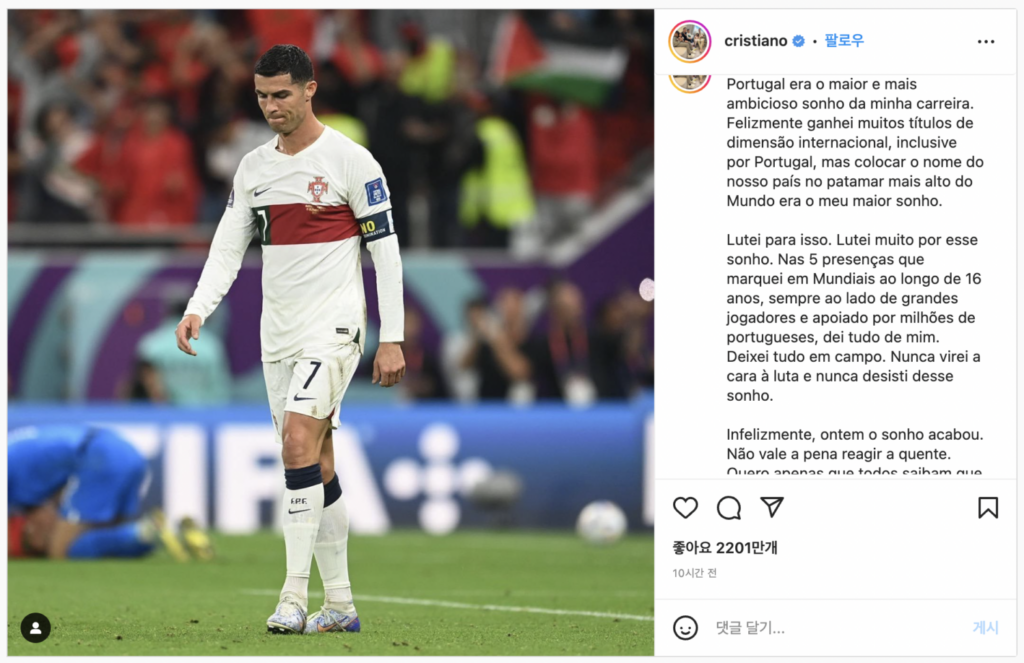
Task: Submit comment with 게시 button
Action: (985, 628)
